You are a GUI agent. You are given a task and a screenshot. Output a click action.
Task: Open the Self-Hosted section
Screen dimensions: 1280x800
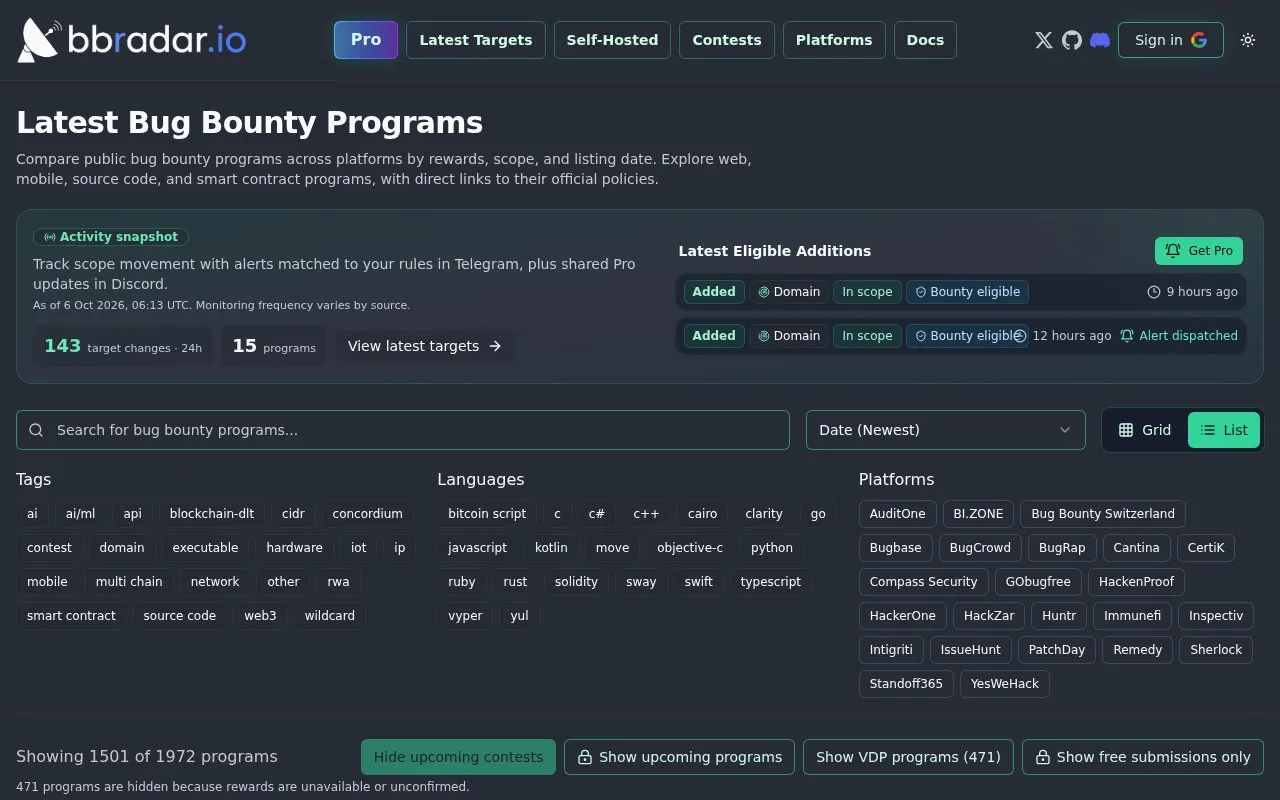612,40
